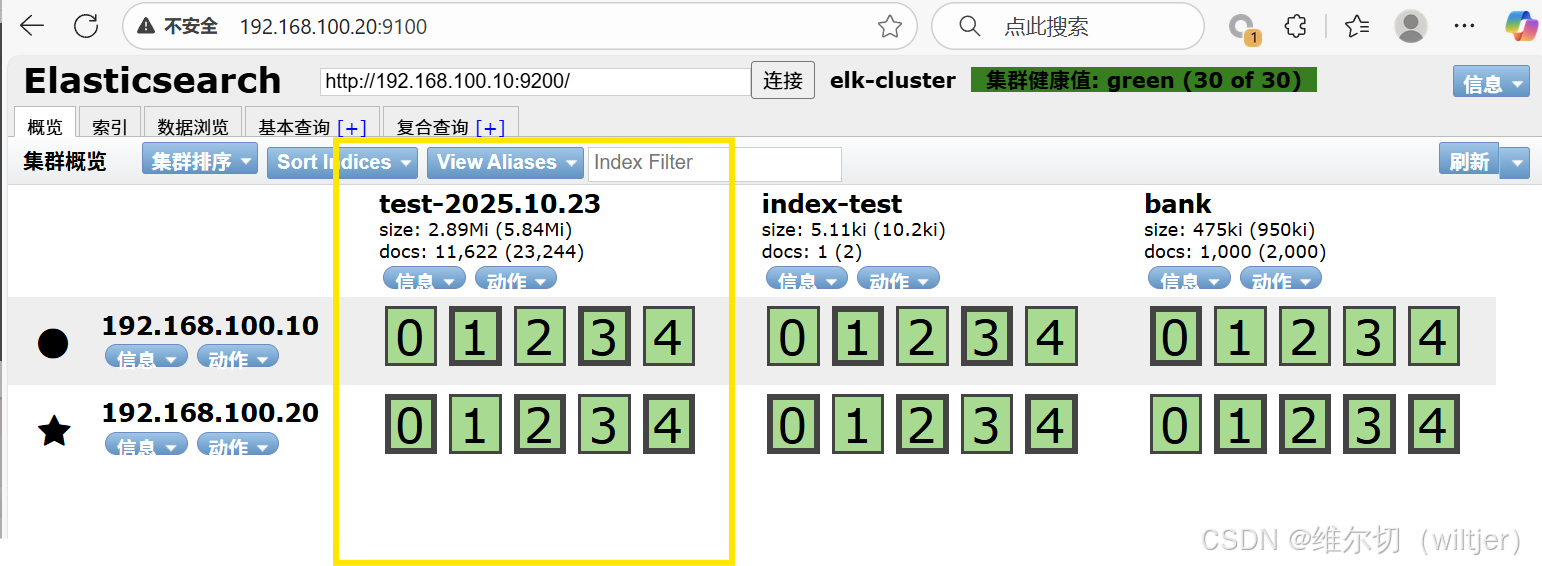Screen dimensions: 1542x566
Task: Open 动作 dropdown for test-2025.10.23 index
Action: pos(516,279)
